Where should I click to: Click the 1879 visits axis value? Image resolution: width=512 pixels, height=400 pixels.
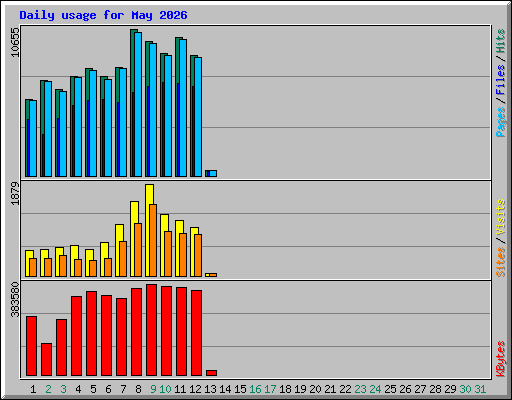pyautogui.click(x=15, y=193)
